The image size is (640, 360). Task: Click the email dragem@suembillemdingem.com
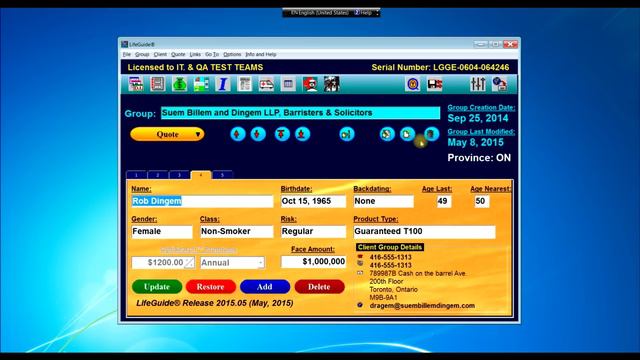[x=422, y=305]
